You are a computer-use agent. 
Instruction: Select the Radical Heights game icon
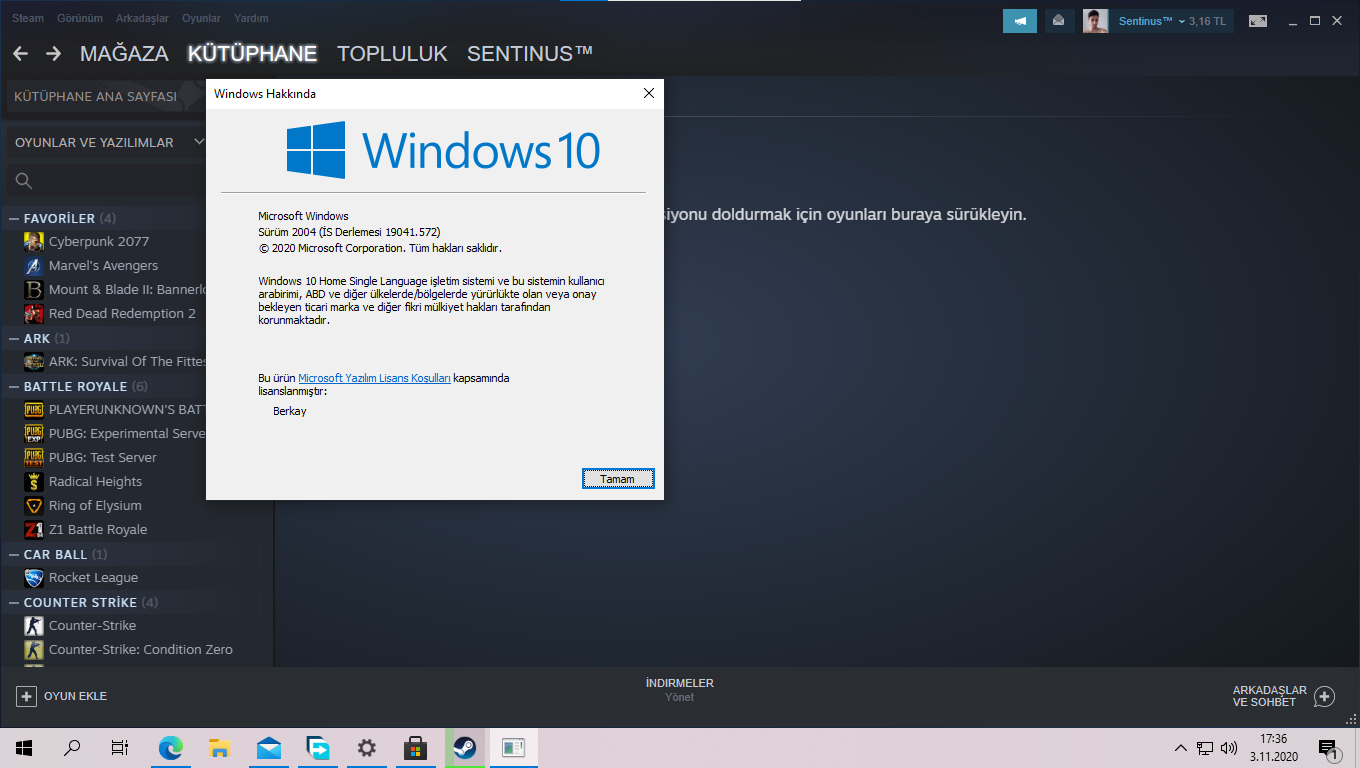(34, 482)
